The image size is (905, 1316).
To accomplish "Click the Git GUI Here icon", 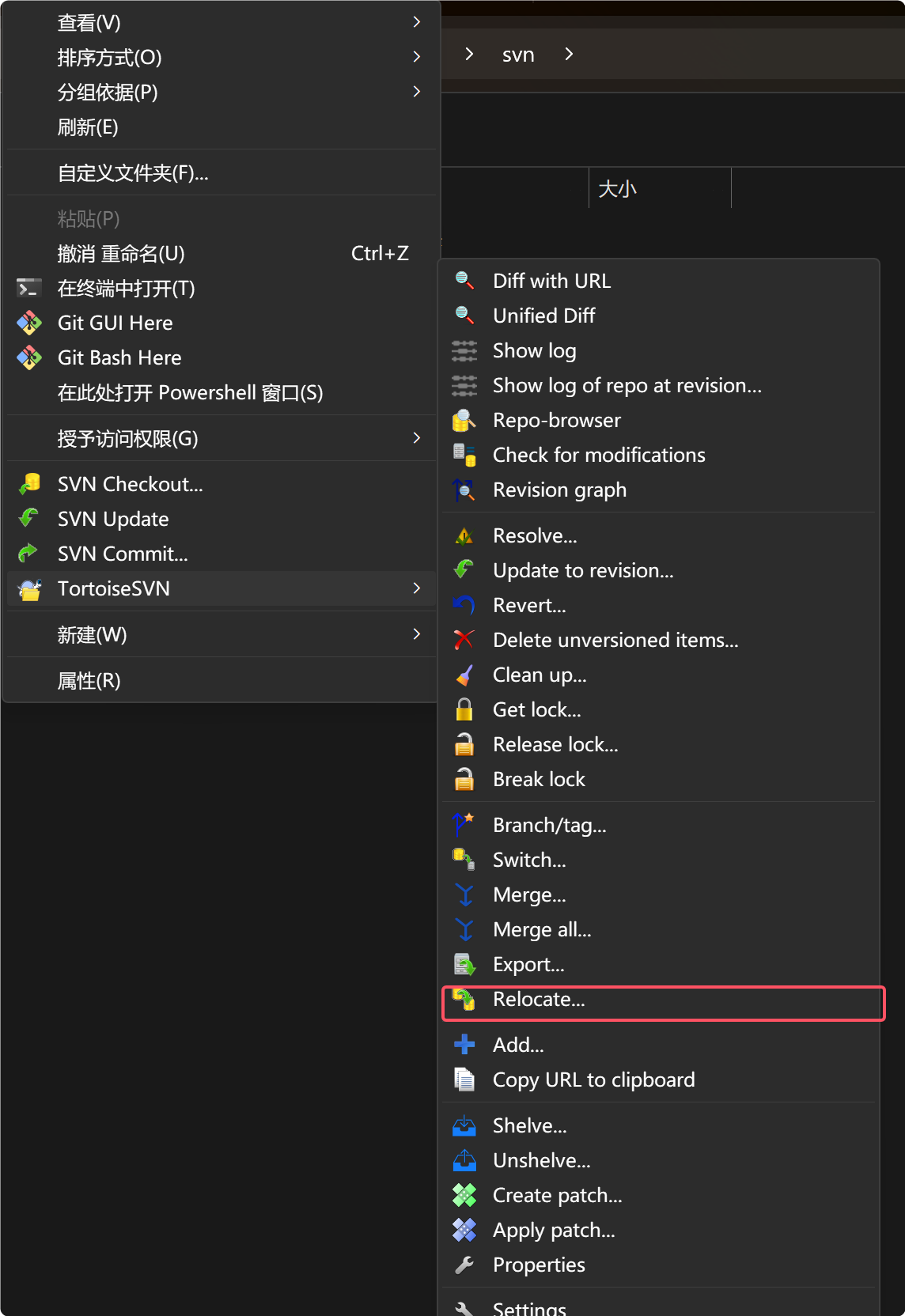I will [x=29, y=323].
